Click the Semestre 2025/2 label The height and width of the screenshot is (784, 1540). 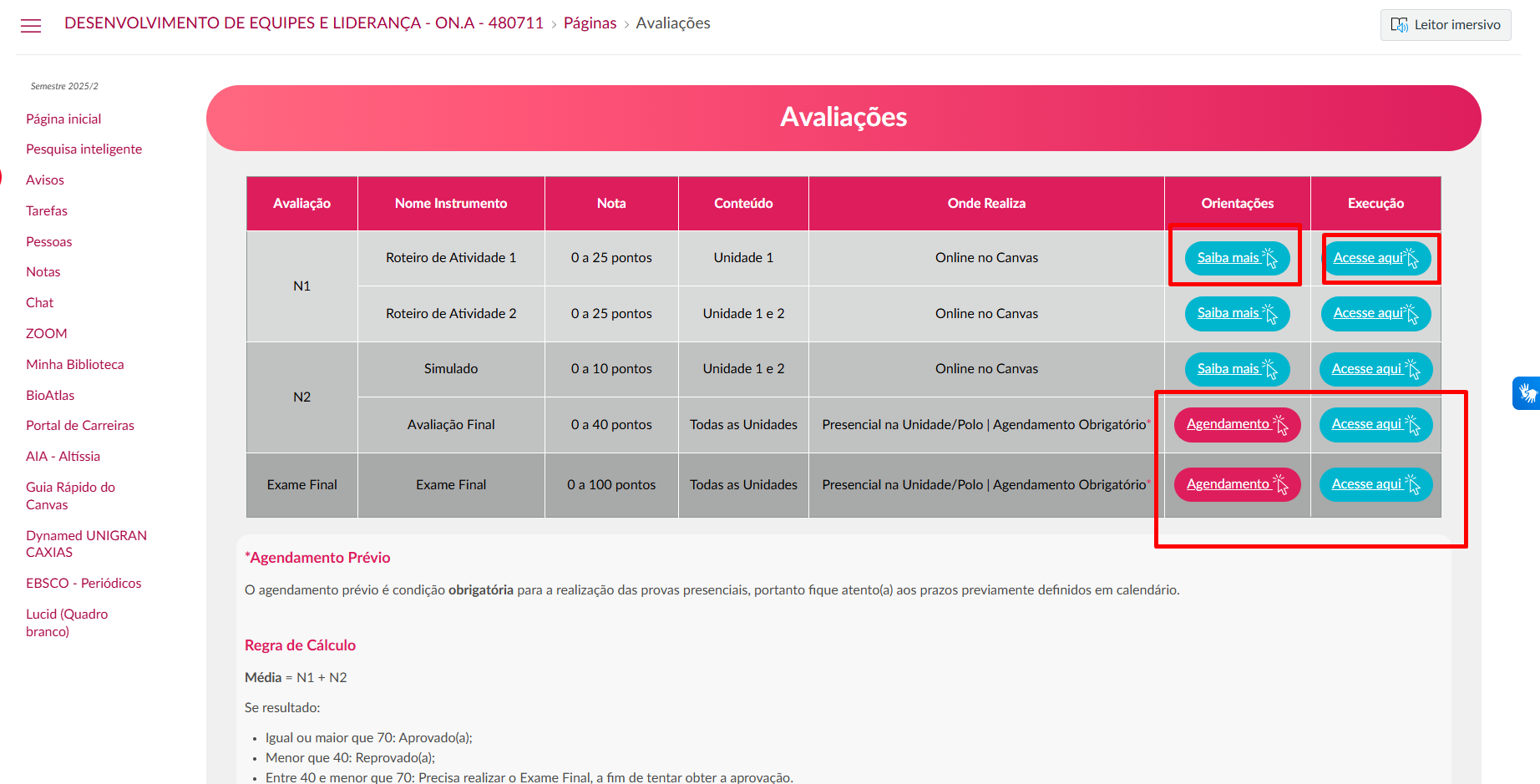[64, 86]
